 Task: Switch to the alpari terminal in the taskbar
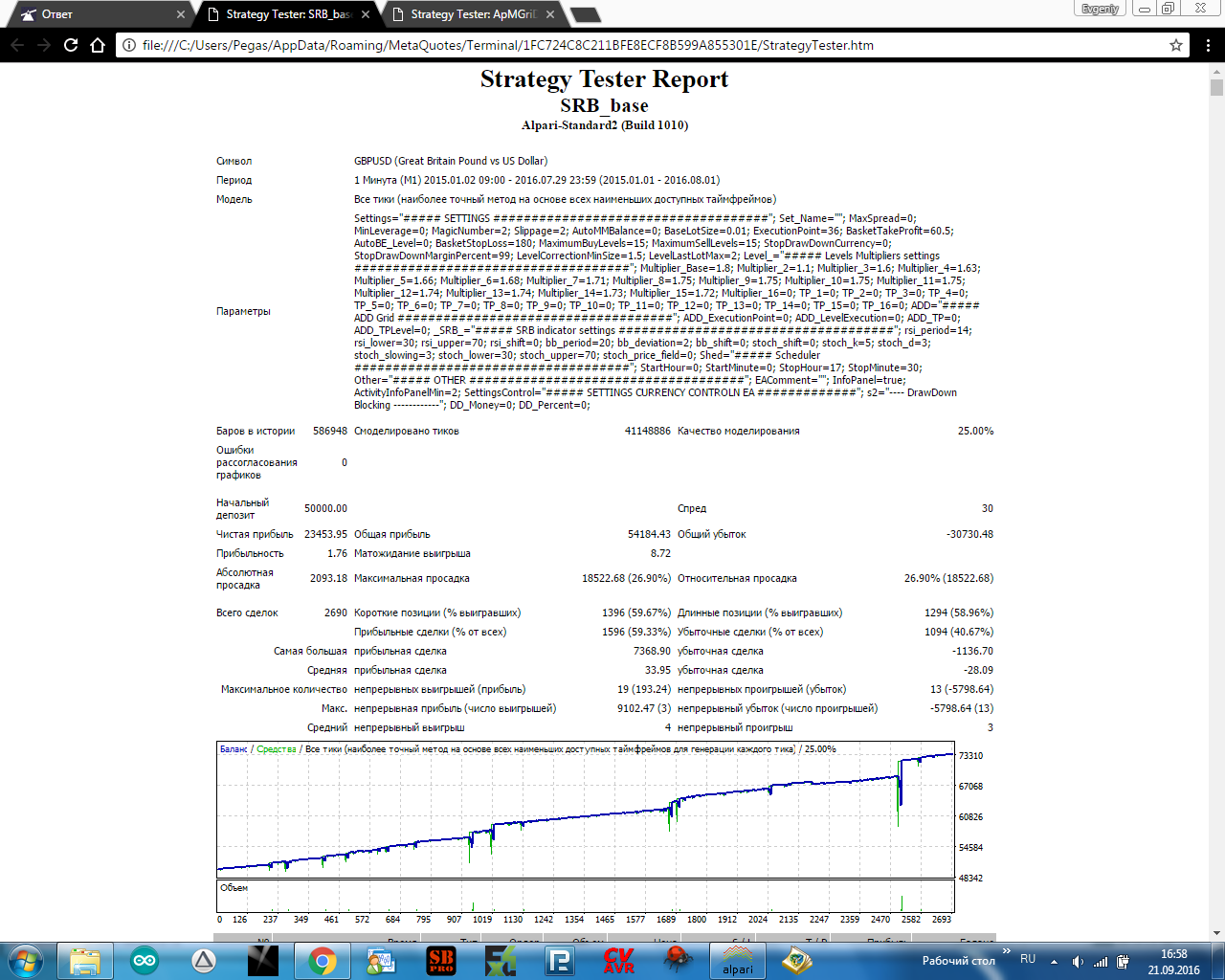(x=738, y=961)
